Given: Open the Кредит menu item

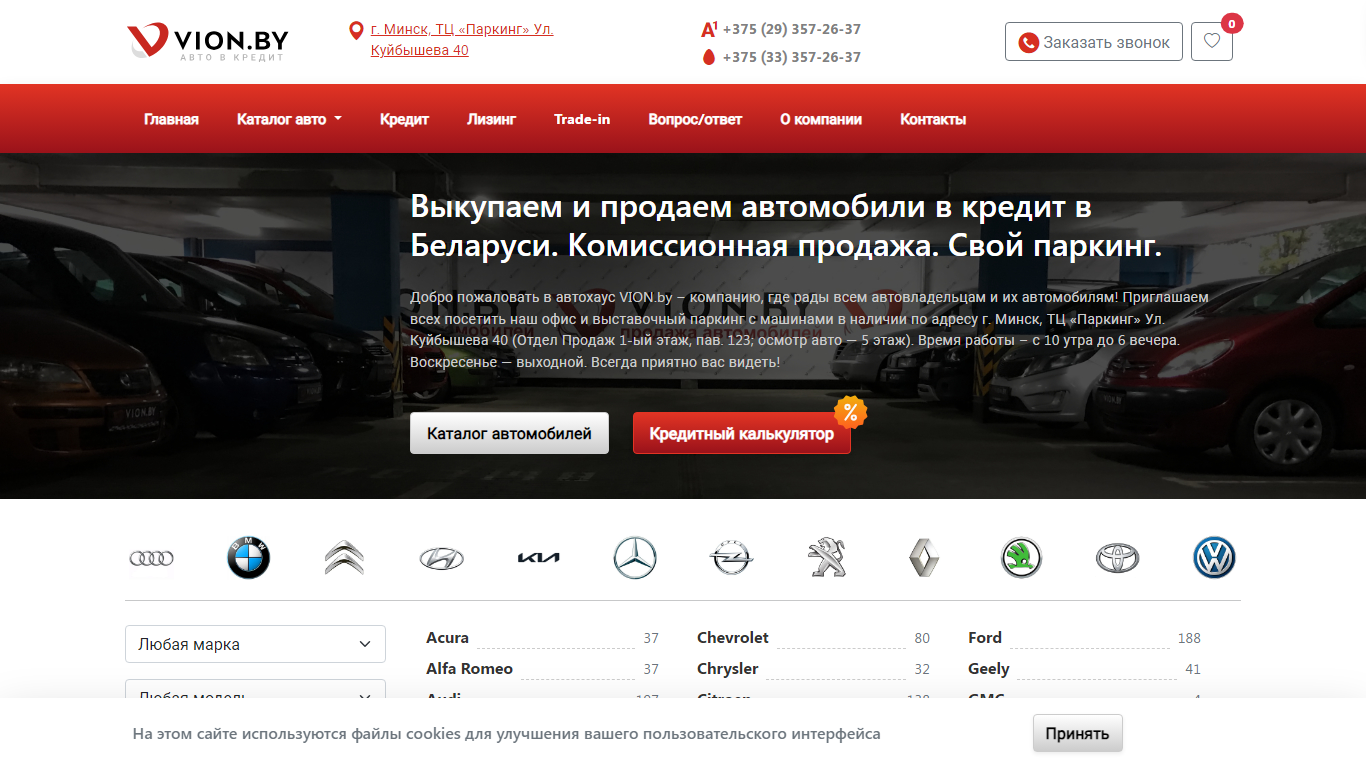Looking at the screenshot, I should 404,119.
